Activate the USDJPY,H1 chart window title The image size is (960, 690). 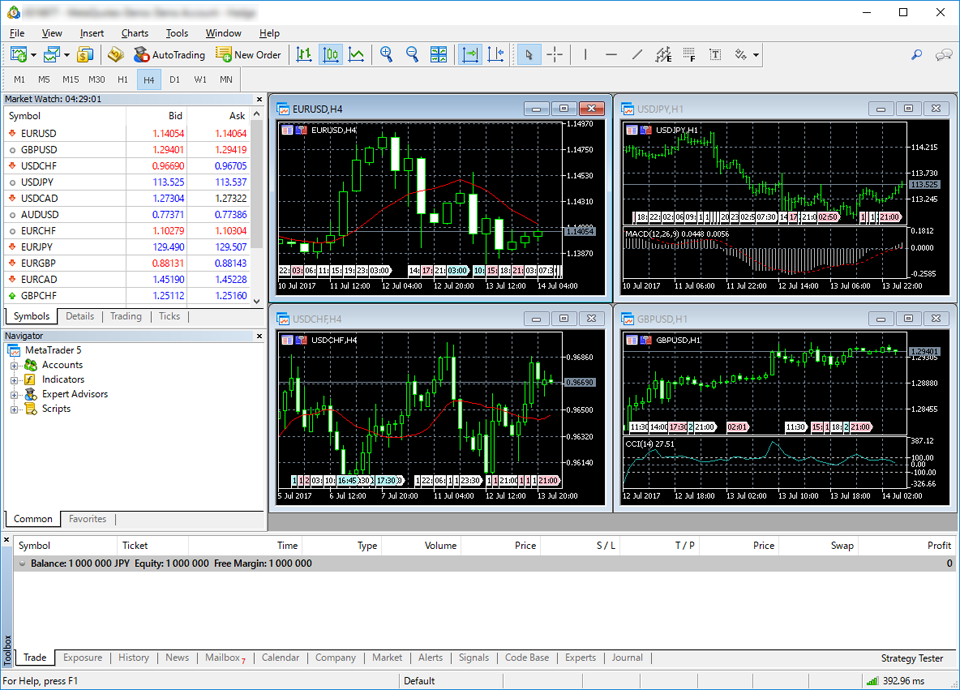pyautogui.click(x=661, y=109)
